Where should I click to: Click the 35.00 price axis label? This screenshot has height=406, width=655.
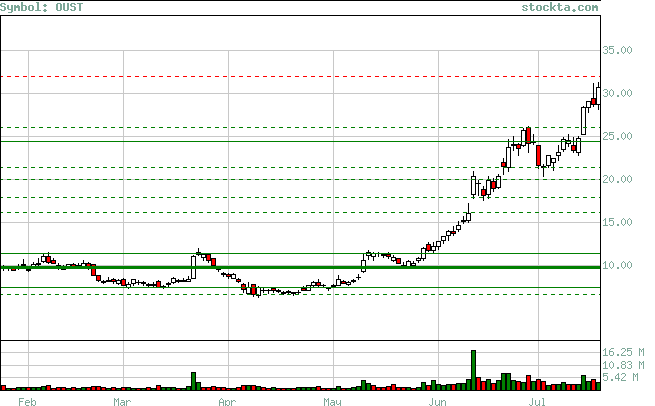click(x=617, y=50)
